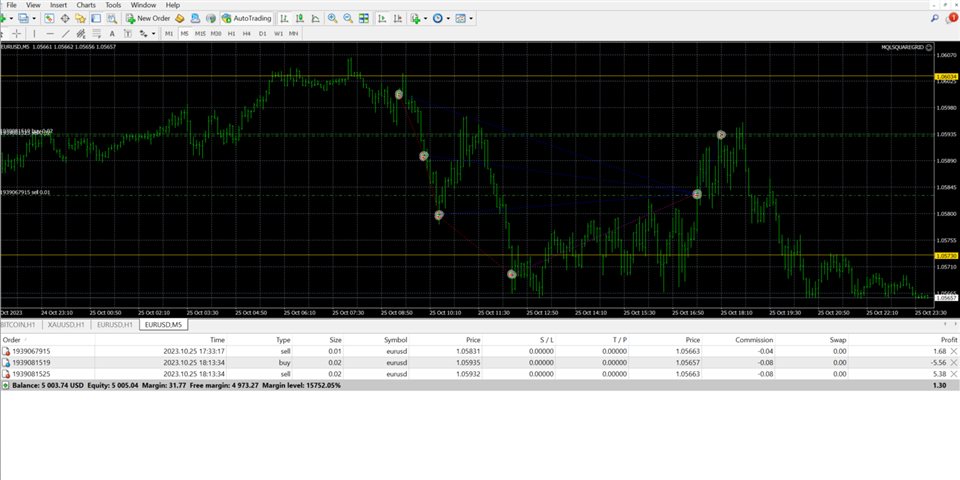Image resolution: width=960 pixels, height=480 pixels.
Task: Sort orders by Profit column header
Action: [x=949, y=340]
